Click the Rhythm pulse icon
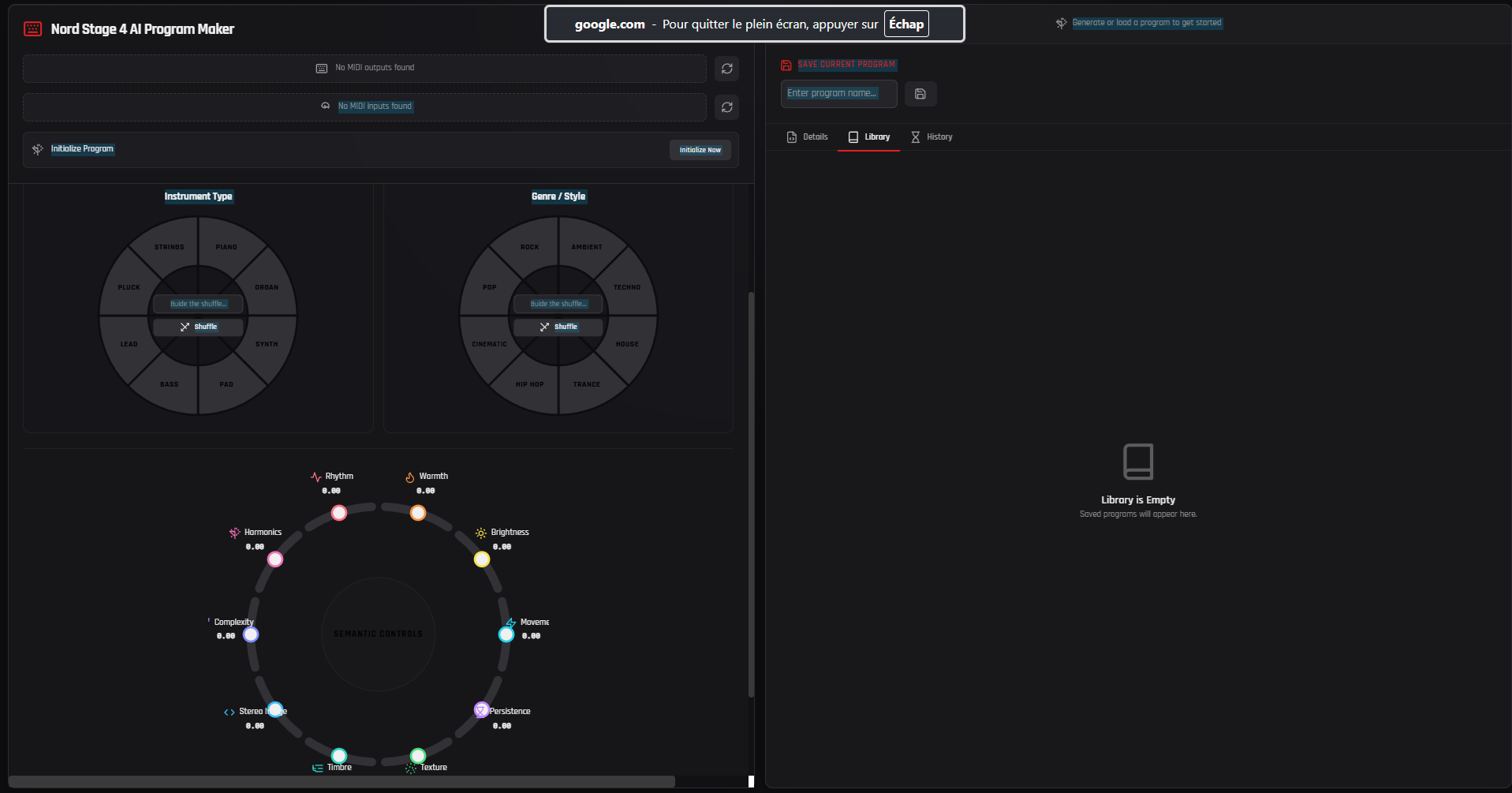1512x793 pixels. 316,477
